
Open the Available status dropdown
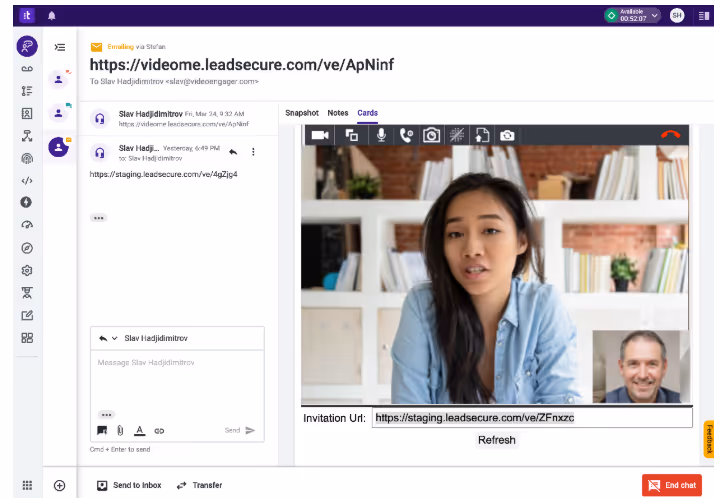(632, 15)
